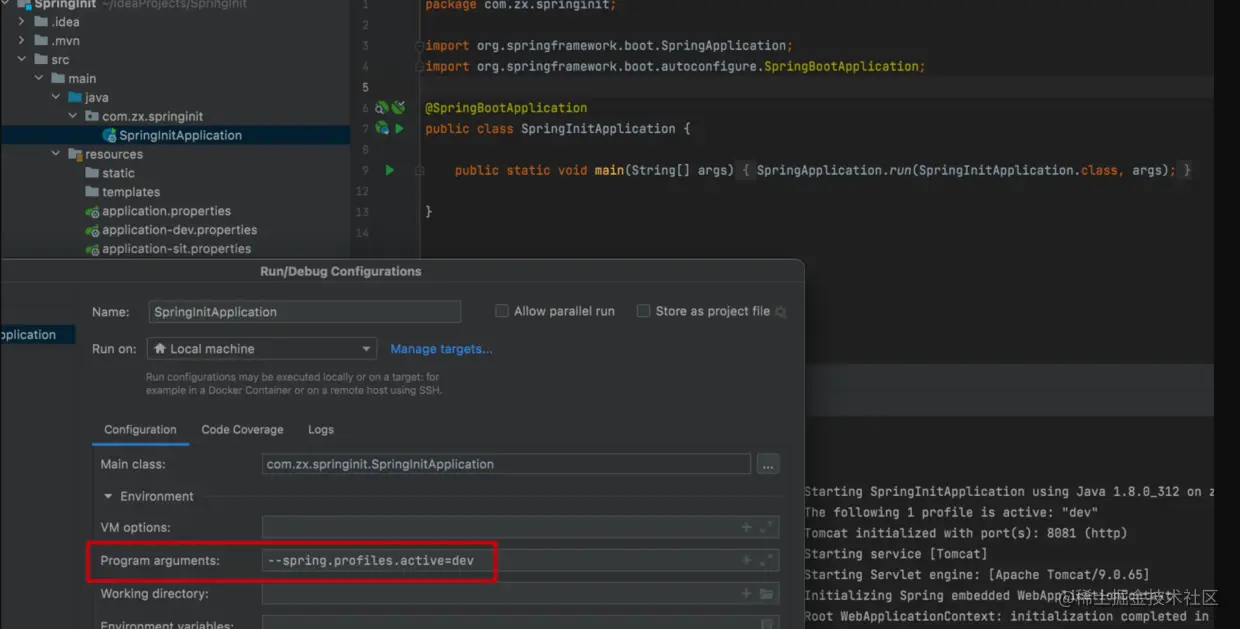Screen dimensions: 1240x629
Task: Collapse the main folder
Action: click(39, 79)
